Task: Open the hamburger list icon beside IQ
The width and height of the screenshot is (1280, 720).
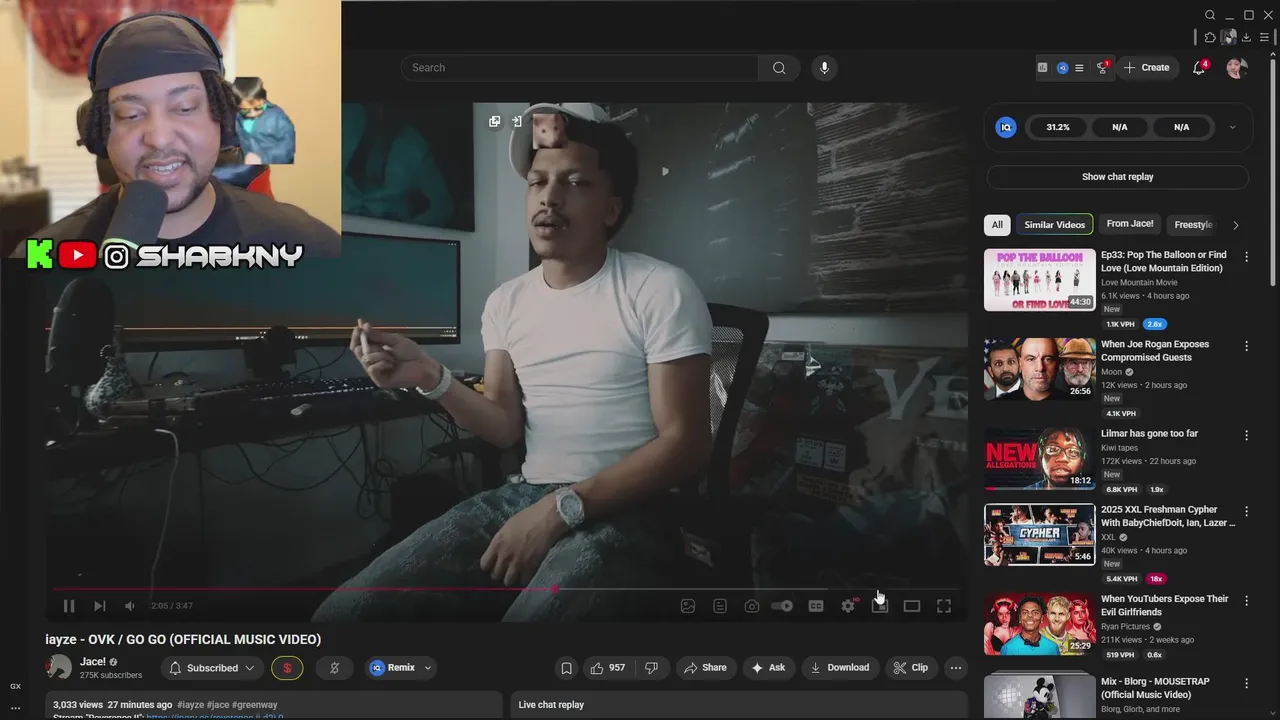Action: 1079,68
